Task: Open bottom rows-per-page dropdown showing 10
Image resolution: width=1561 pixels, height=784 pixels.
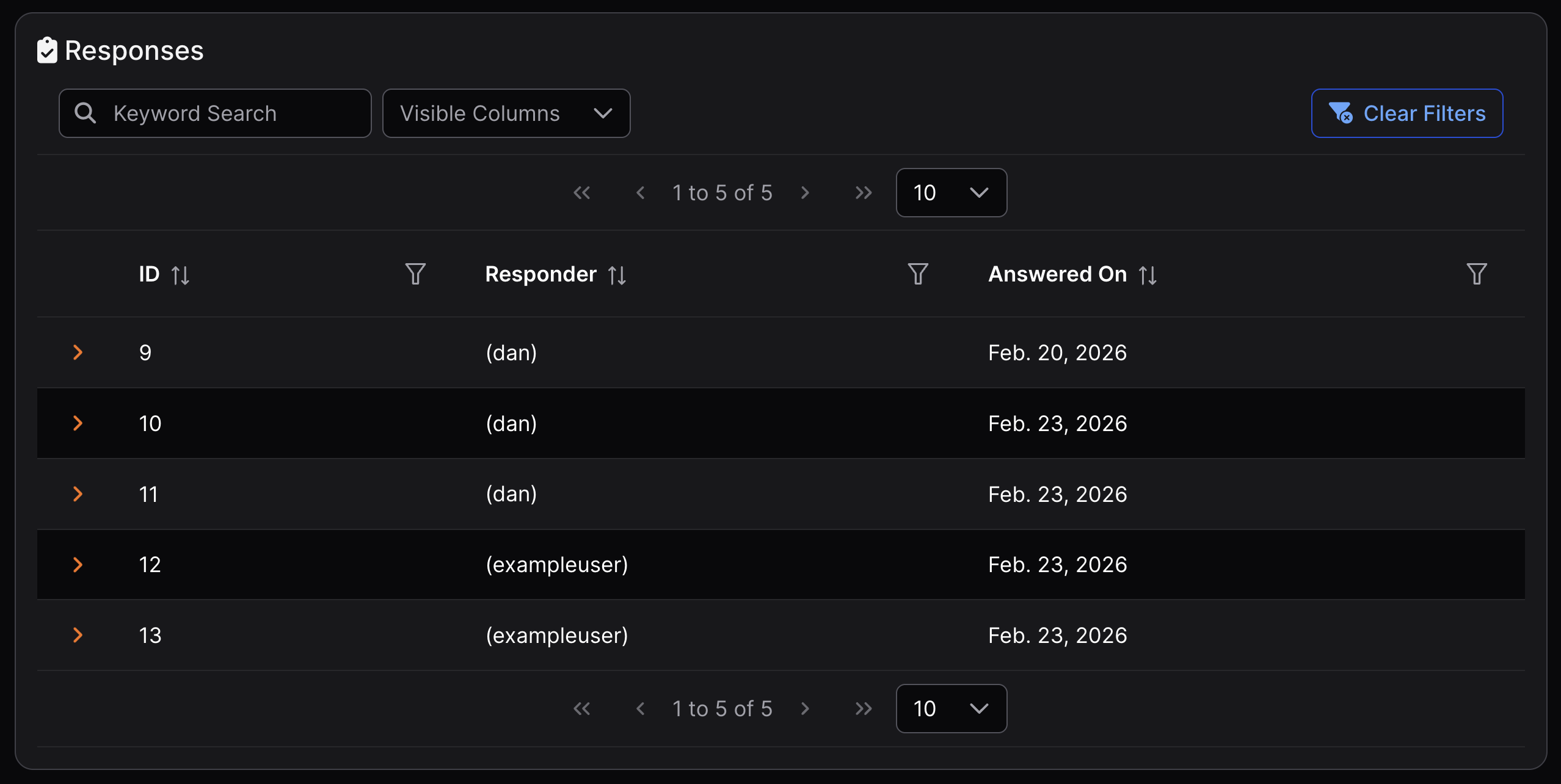Action: pos(951,708)
